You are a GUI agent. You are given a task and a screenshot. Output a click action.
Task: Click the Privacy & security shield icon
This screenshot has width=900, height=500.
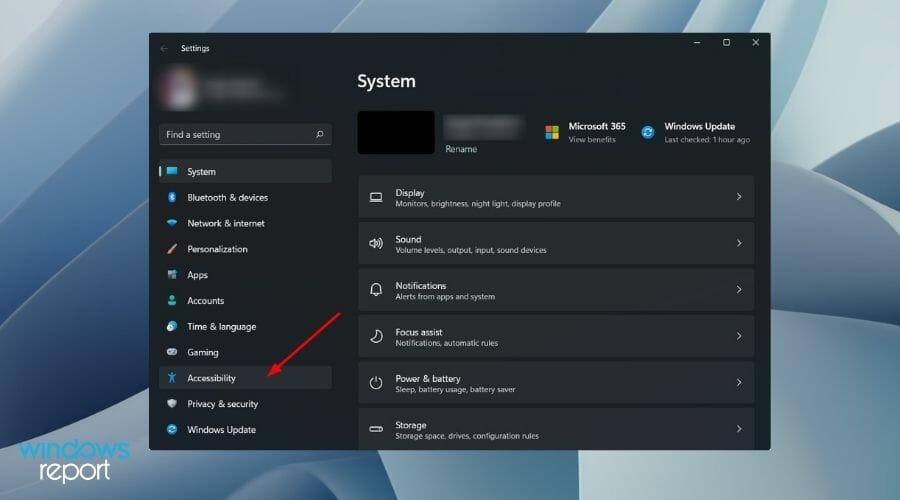172,404
